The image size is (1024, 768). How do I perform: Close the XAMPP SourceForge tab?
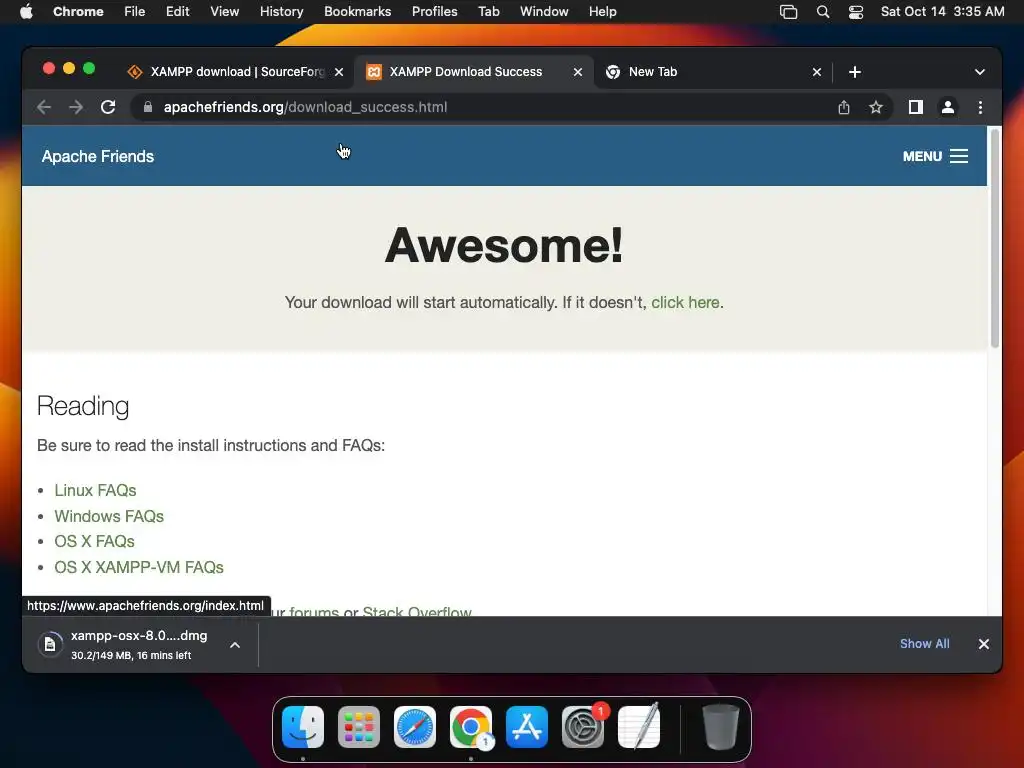point(339,72)
